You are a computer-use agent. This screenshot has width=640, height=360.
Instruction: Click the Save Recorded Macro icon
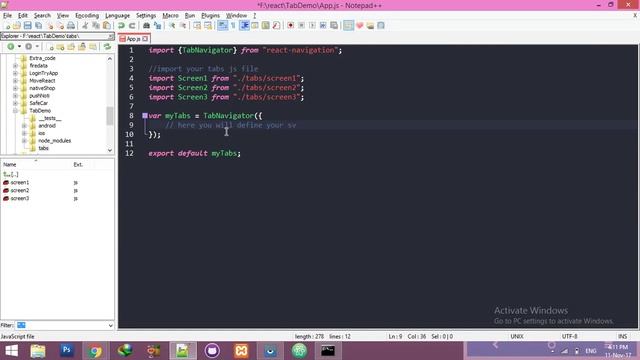tap(334, 26)
